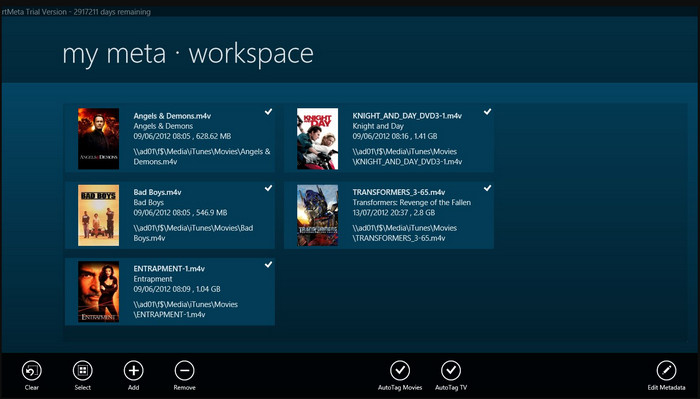
Task: Uncheck the TRANSFORMERS_3-65.m4v checkmark
Action: [x=488, y=188]
